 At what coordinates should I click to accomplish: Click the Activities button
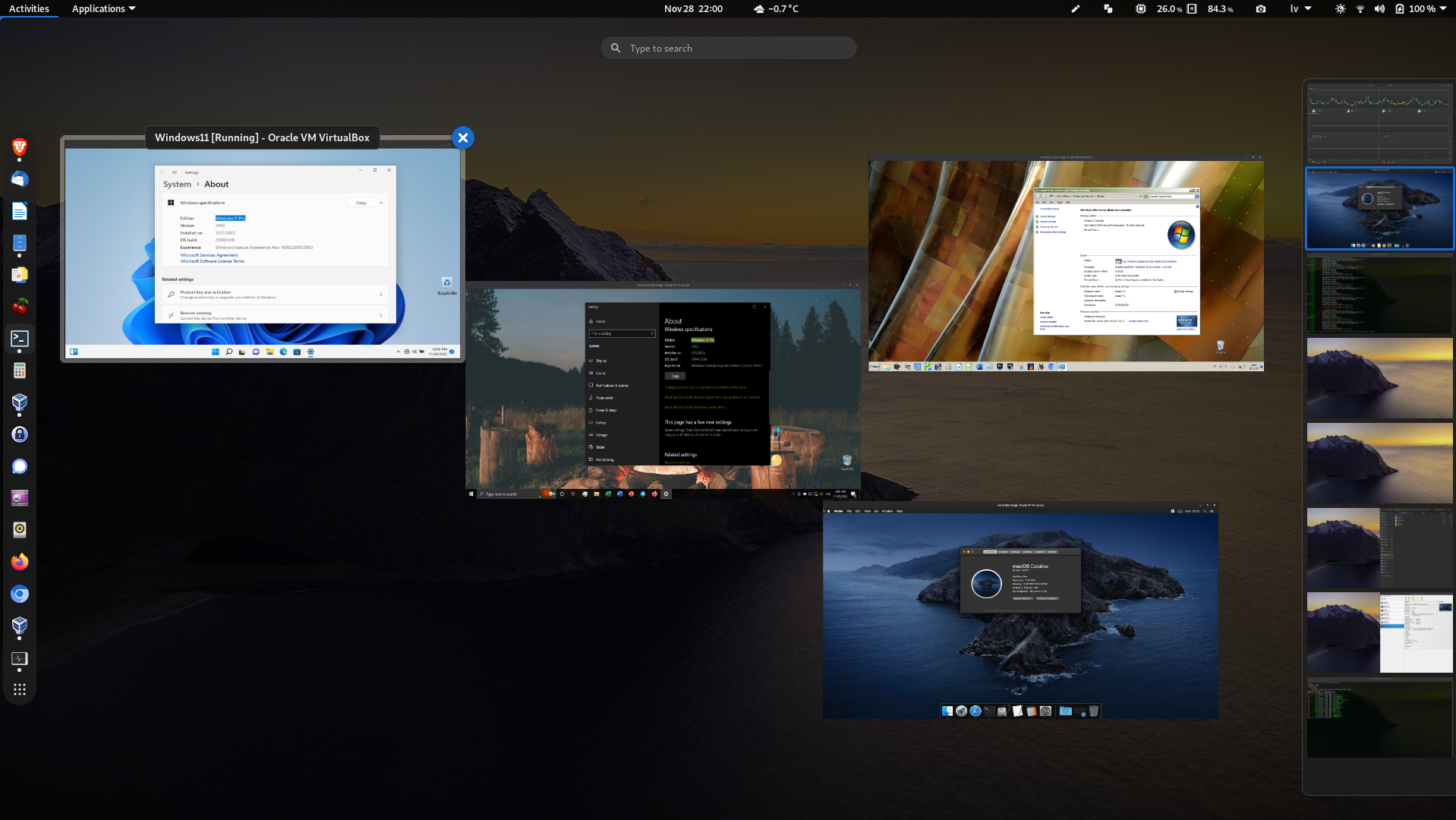click(29, 9)
